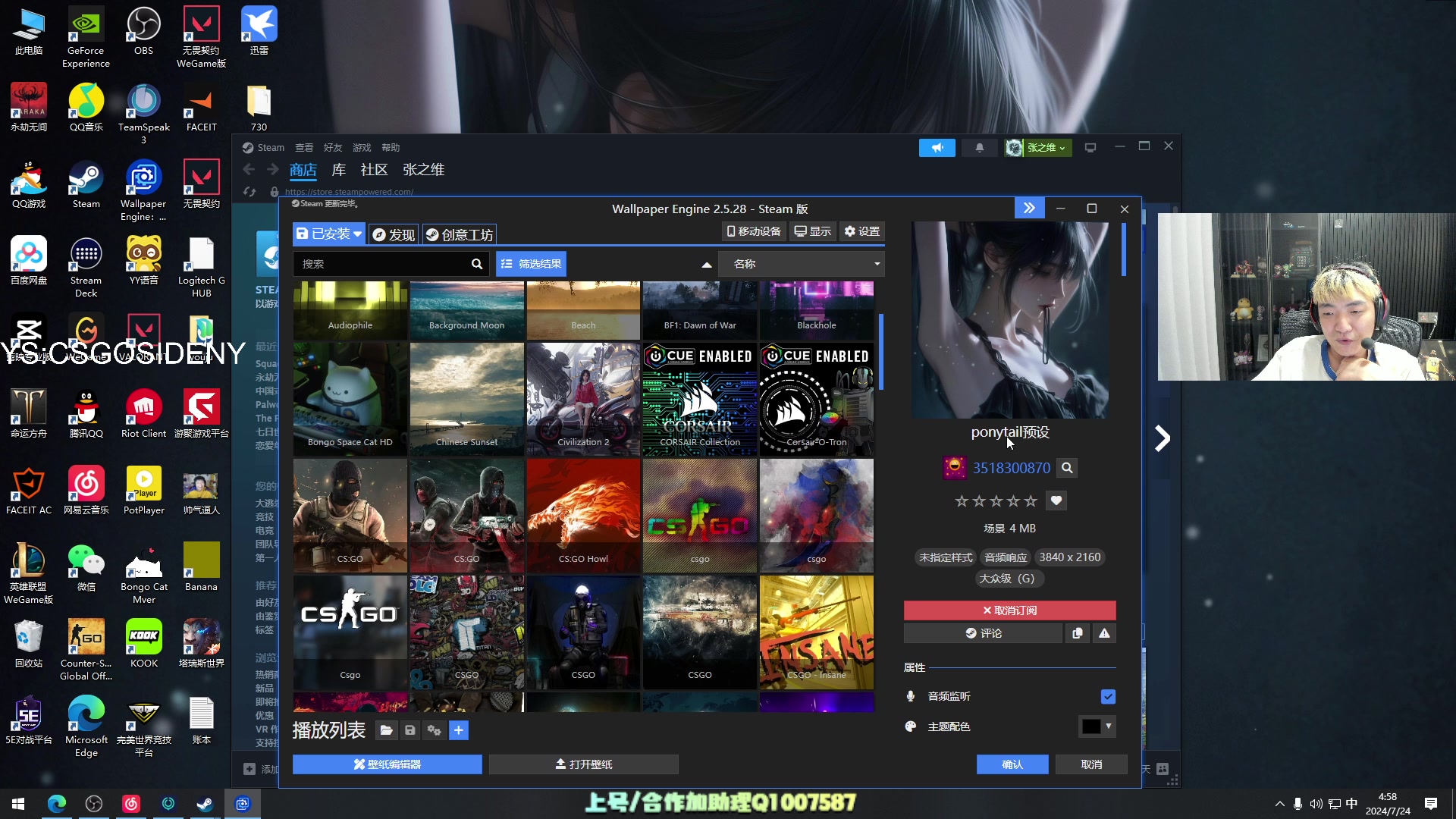This screenshot has height=819, width=1456.
Task: Report wallpaper warning triangle icon
Action: 1104,633
